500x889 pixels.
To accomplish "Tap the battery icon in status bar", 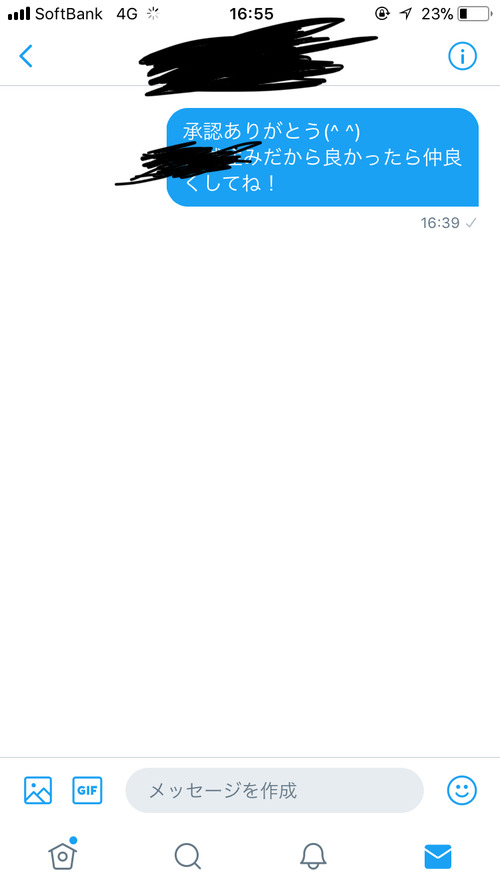I will tap(475, 14).
